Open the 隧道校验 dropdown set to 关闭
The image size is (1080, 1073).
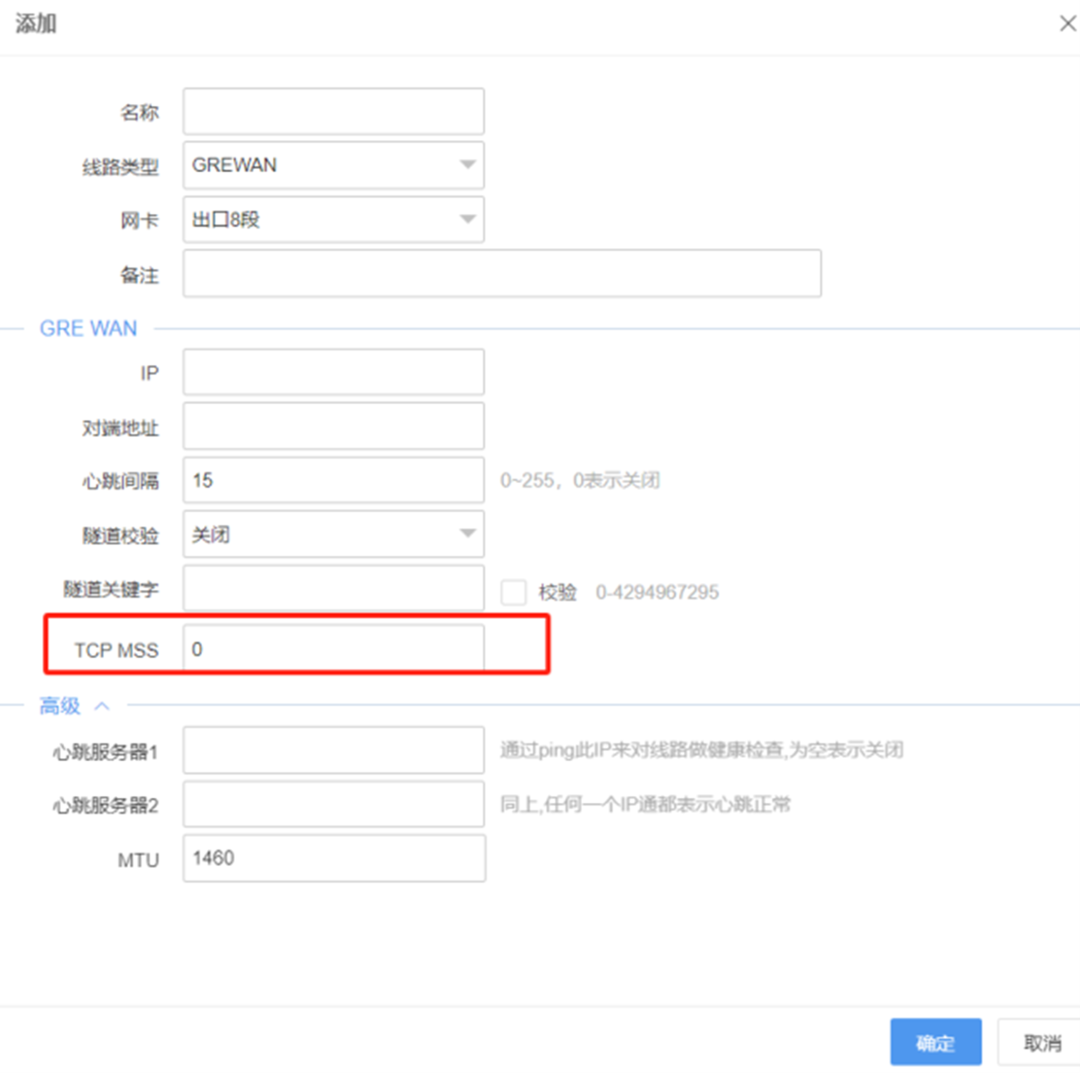click(333, 534)
